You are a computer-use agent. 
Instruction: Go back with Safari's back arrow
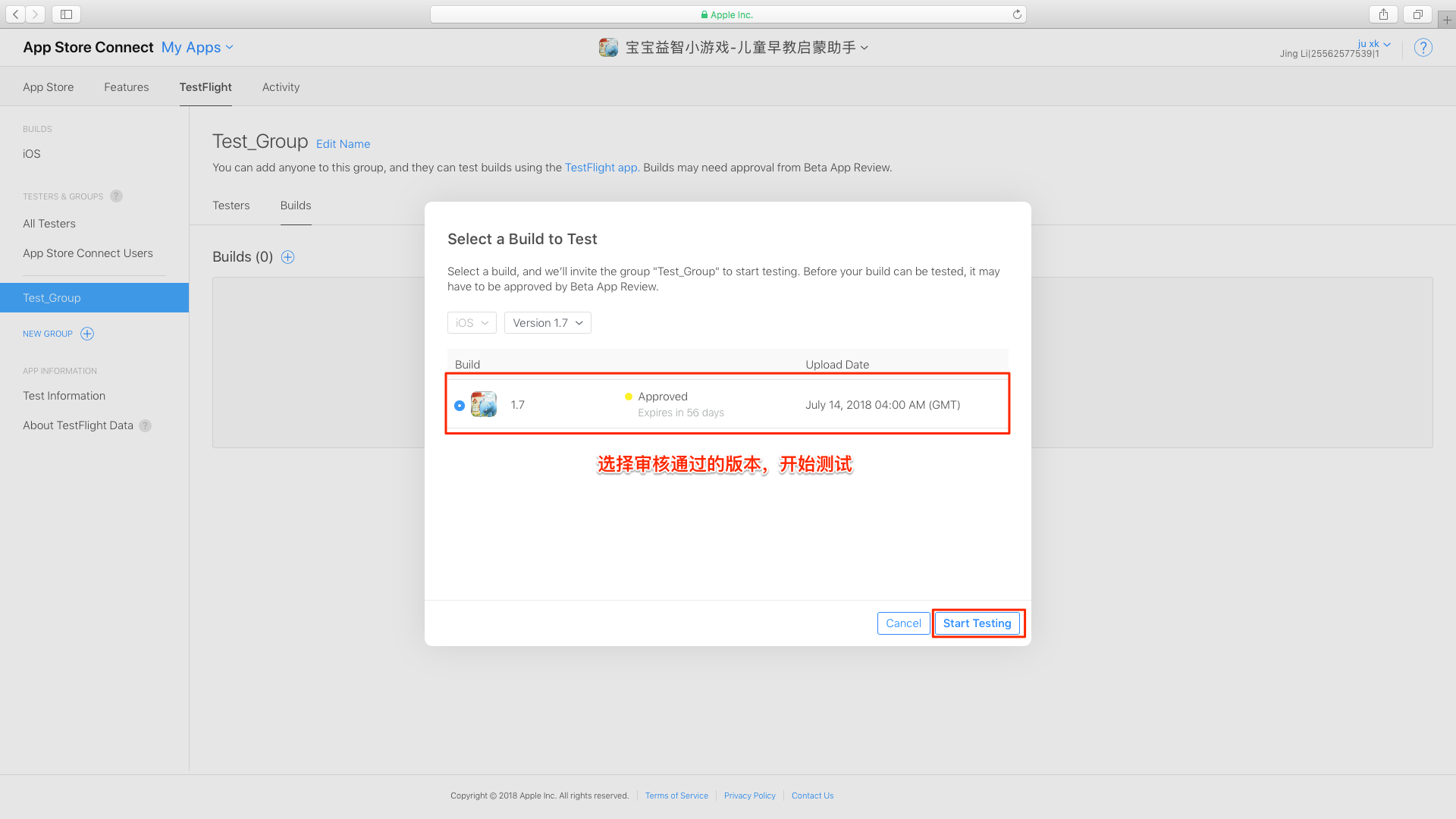(16, 14)
